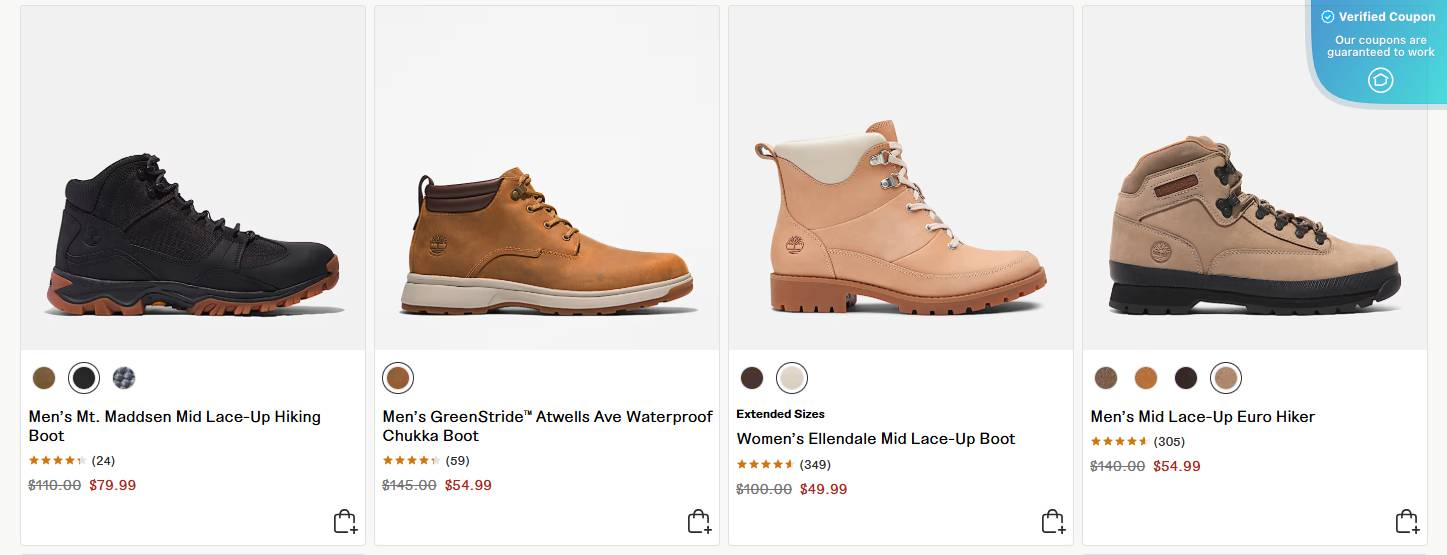Choose plaid pattern swatch for Mt. Maddsen boot
This screenshot has width=1447, height=555.
coord(124,378)
